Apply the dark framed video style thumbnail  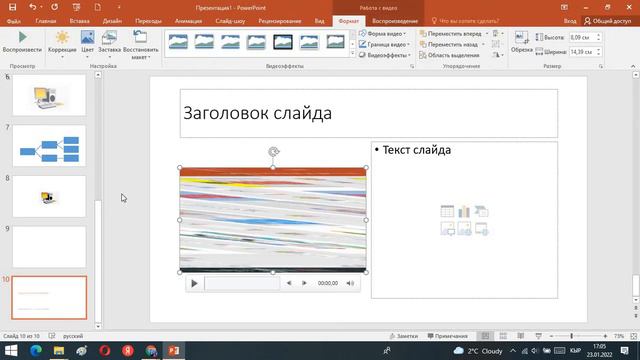[x=283, y=42]
